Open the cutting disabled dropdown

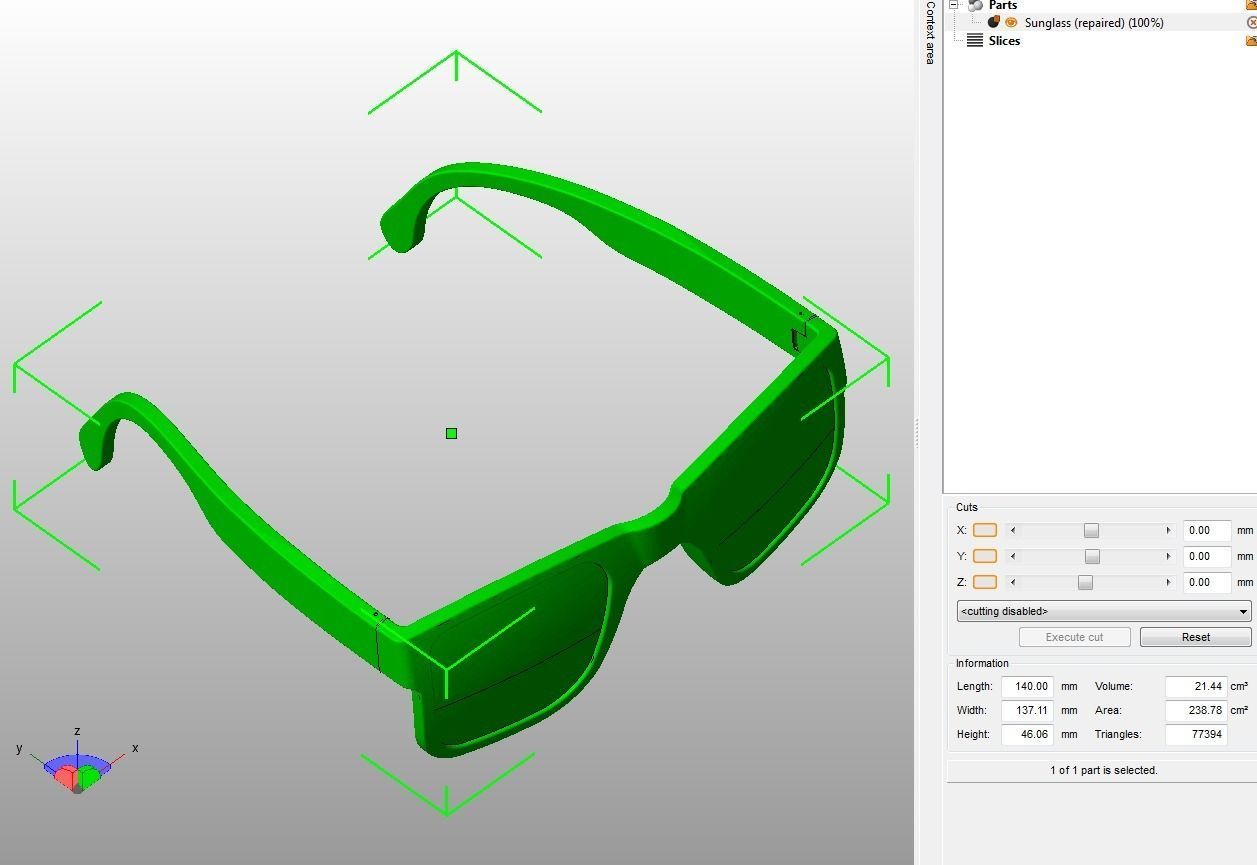point(1104,611)
